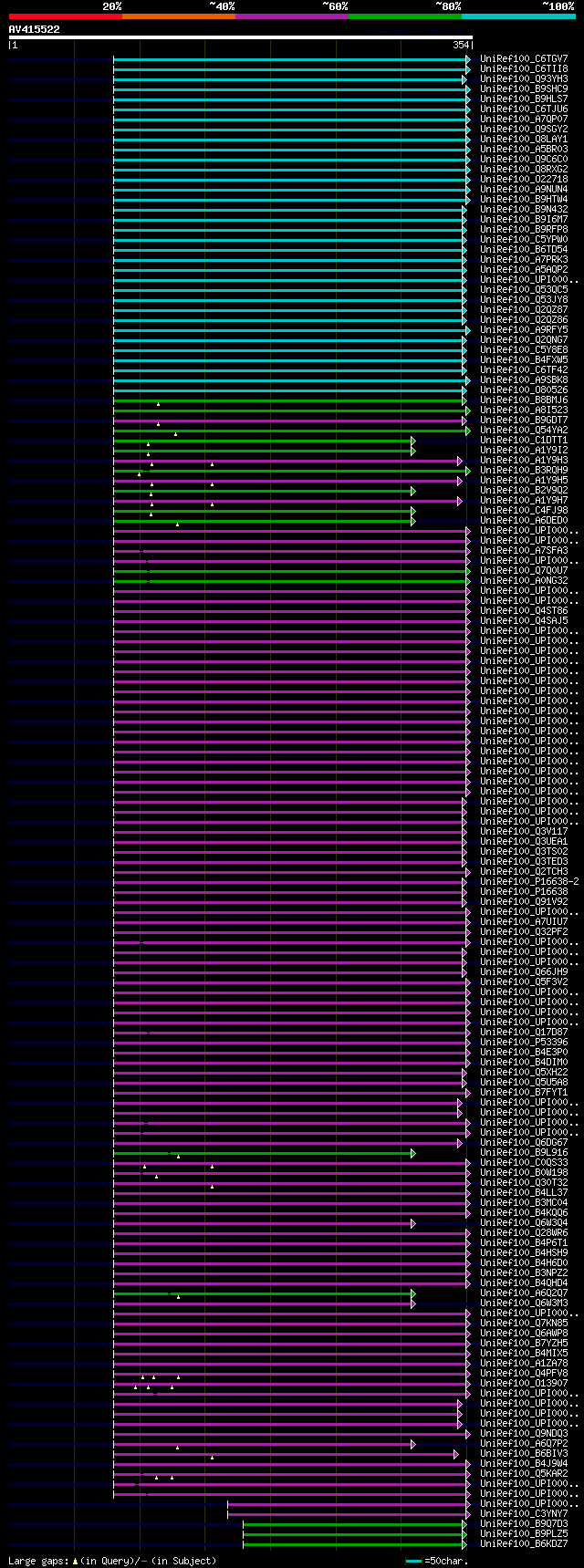The image size is (584, 1568).
Task: Click the UniRef100_Q9C6C0 label
Action: [x=524, y=160]
